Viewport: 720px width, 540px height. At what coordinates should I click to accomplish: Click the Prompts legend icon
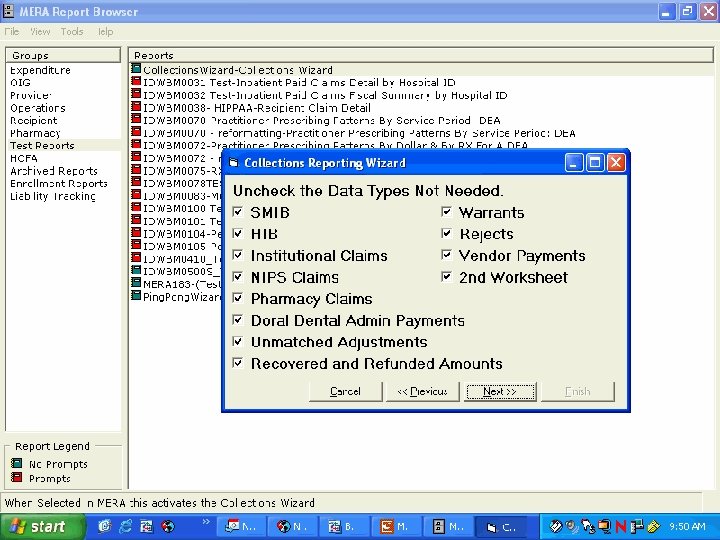point(17,477)
